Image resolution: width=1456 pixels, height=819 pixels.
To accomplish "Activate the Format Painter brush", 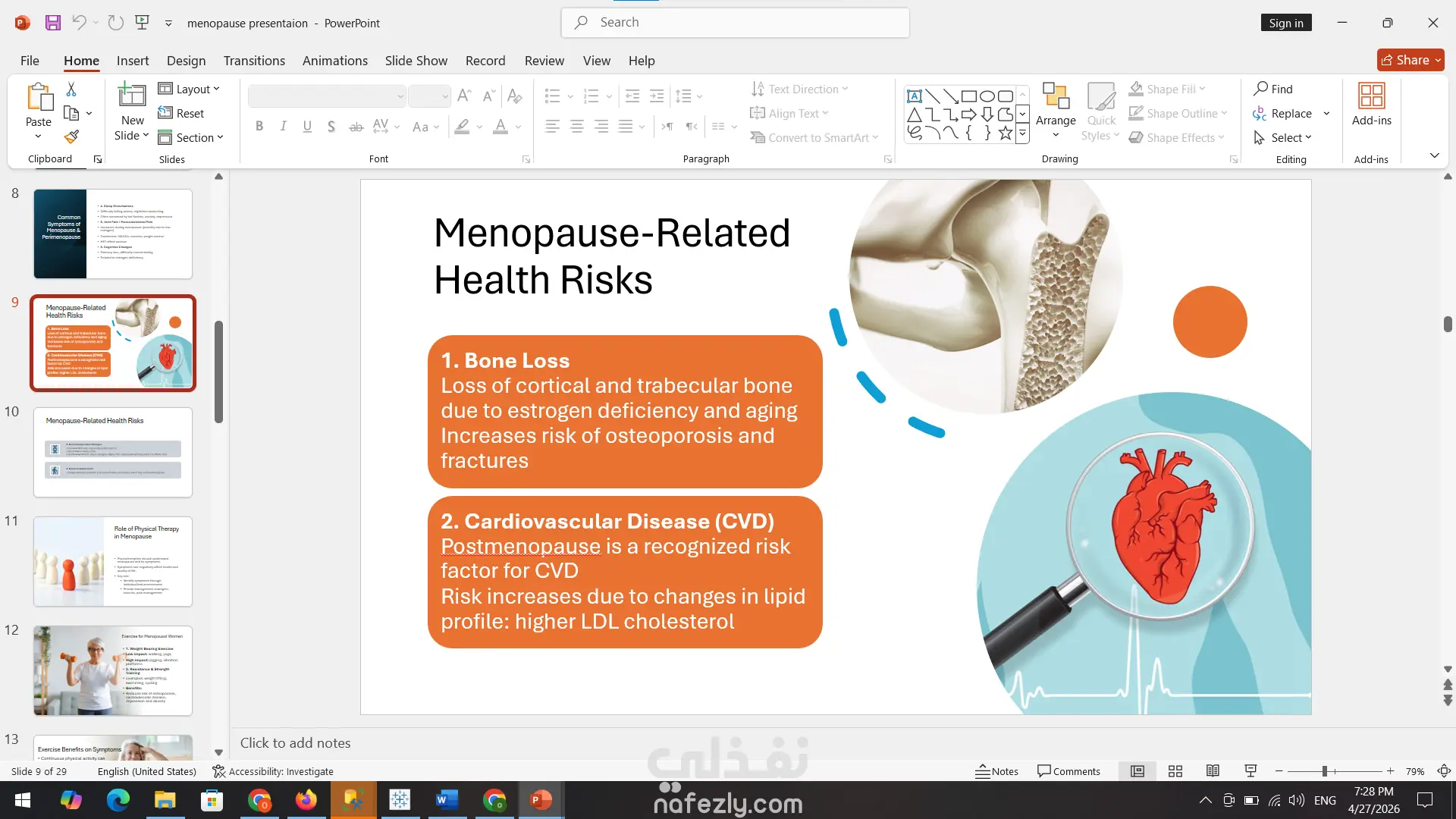I will click(x=71, y=137).
